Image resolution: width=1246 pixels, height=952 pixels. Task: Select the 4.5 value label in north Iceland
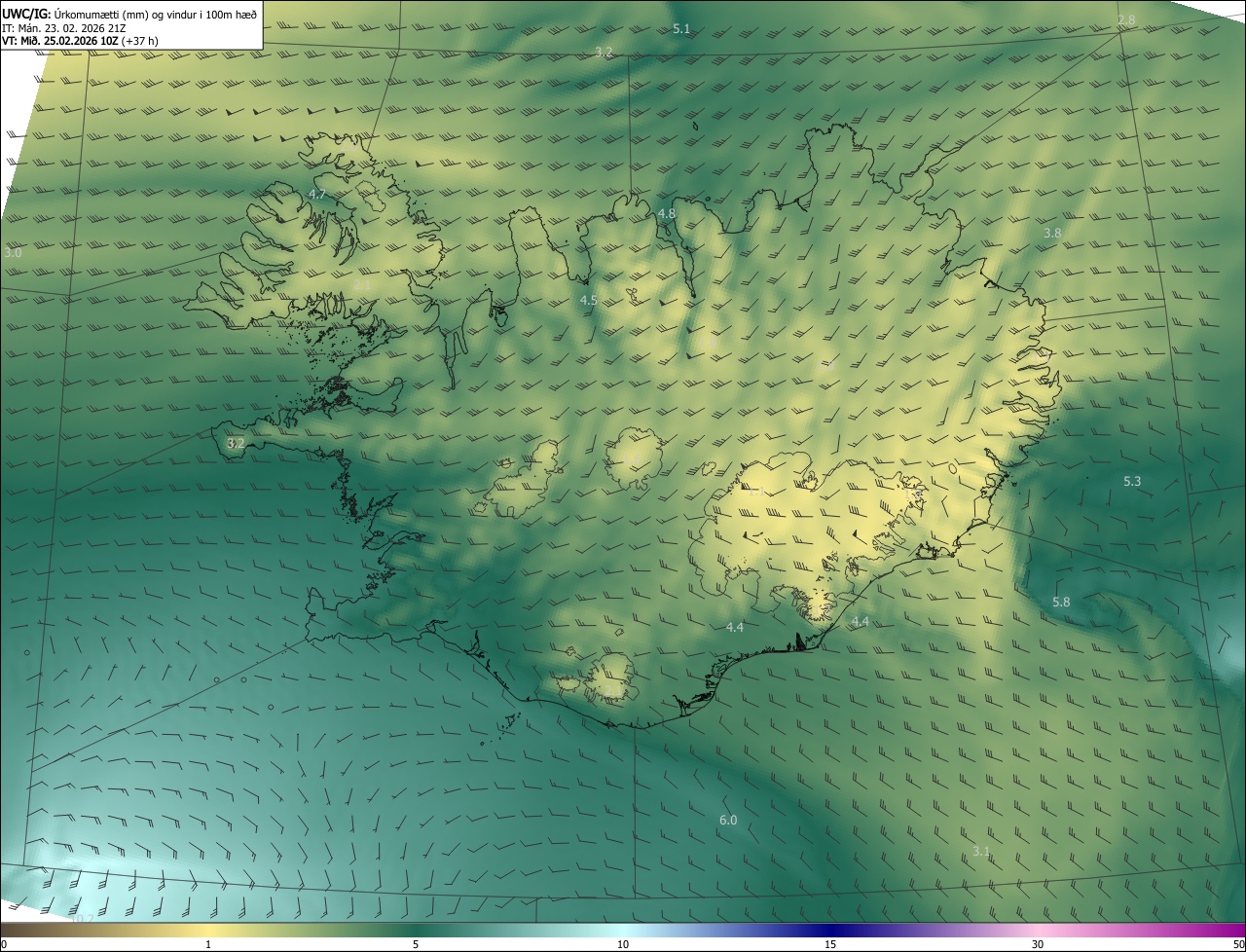[x=588, y=300]
